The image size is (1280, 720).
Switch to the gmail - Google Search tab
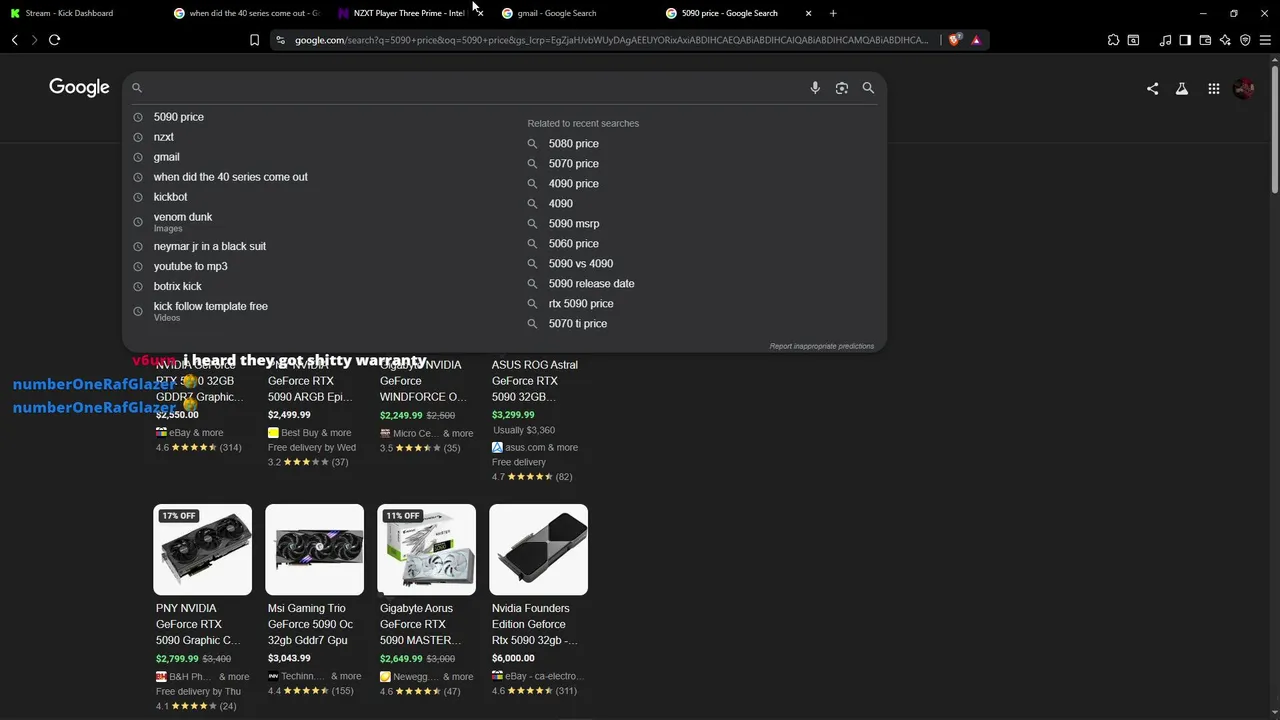coord(574,13)
